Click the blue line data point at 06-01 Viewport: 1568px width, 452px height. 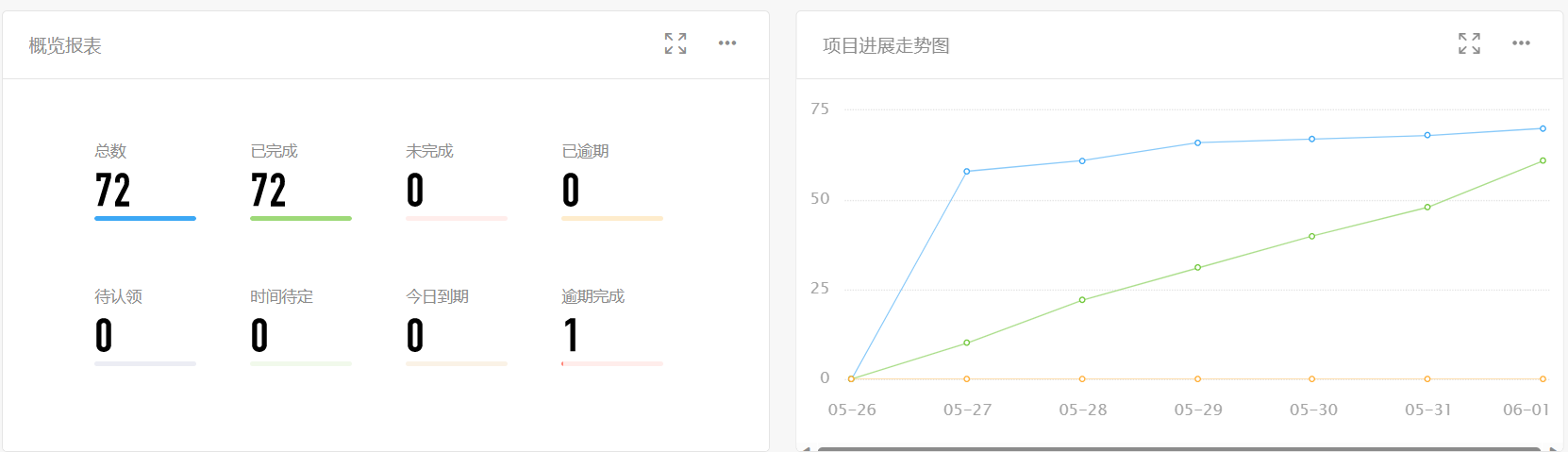pos(1543,128)
